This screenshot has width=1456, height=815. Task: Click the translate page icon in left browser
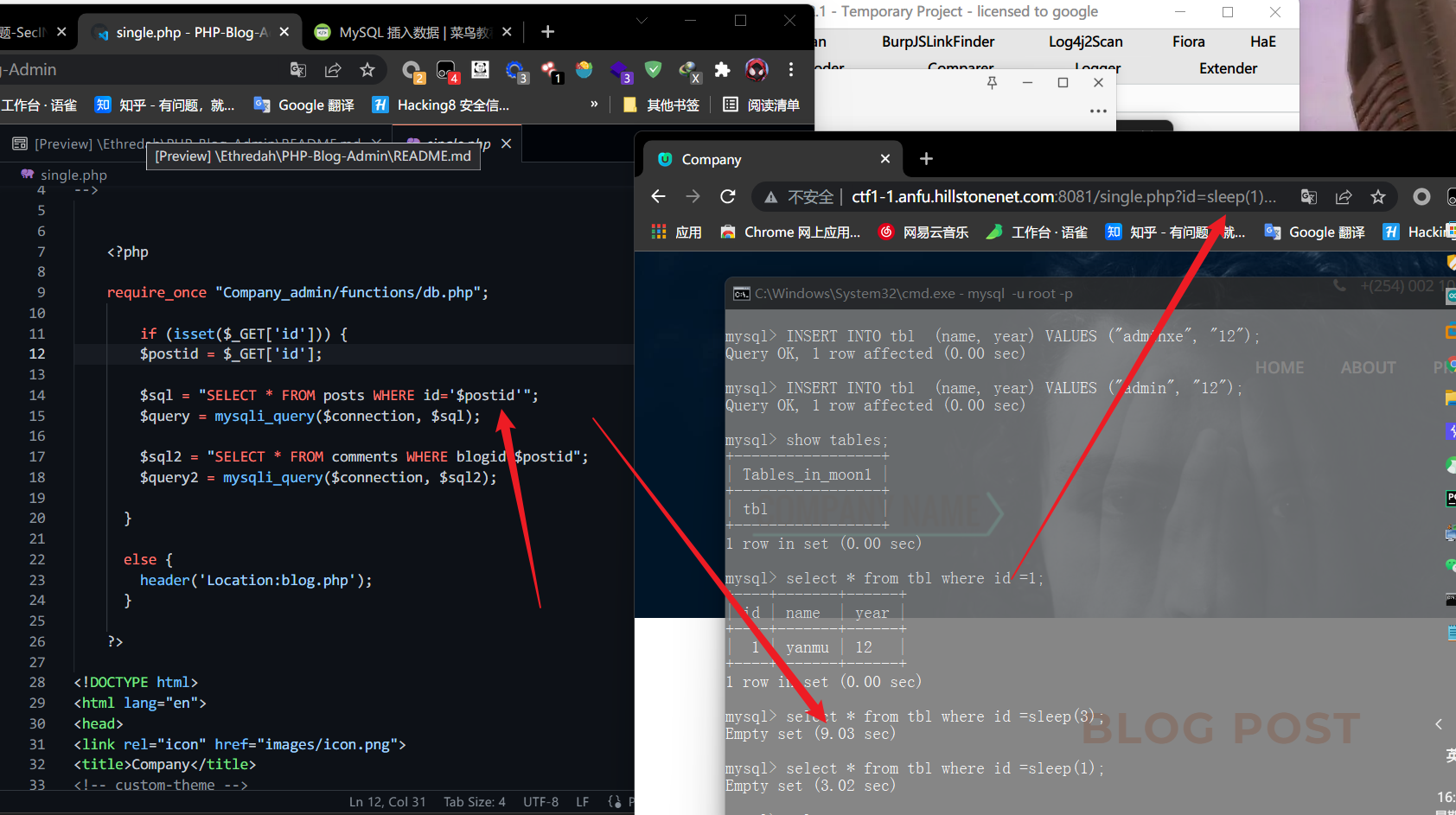pos(298,70)
